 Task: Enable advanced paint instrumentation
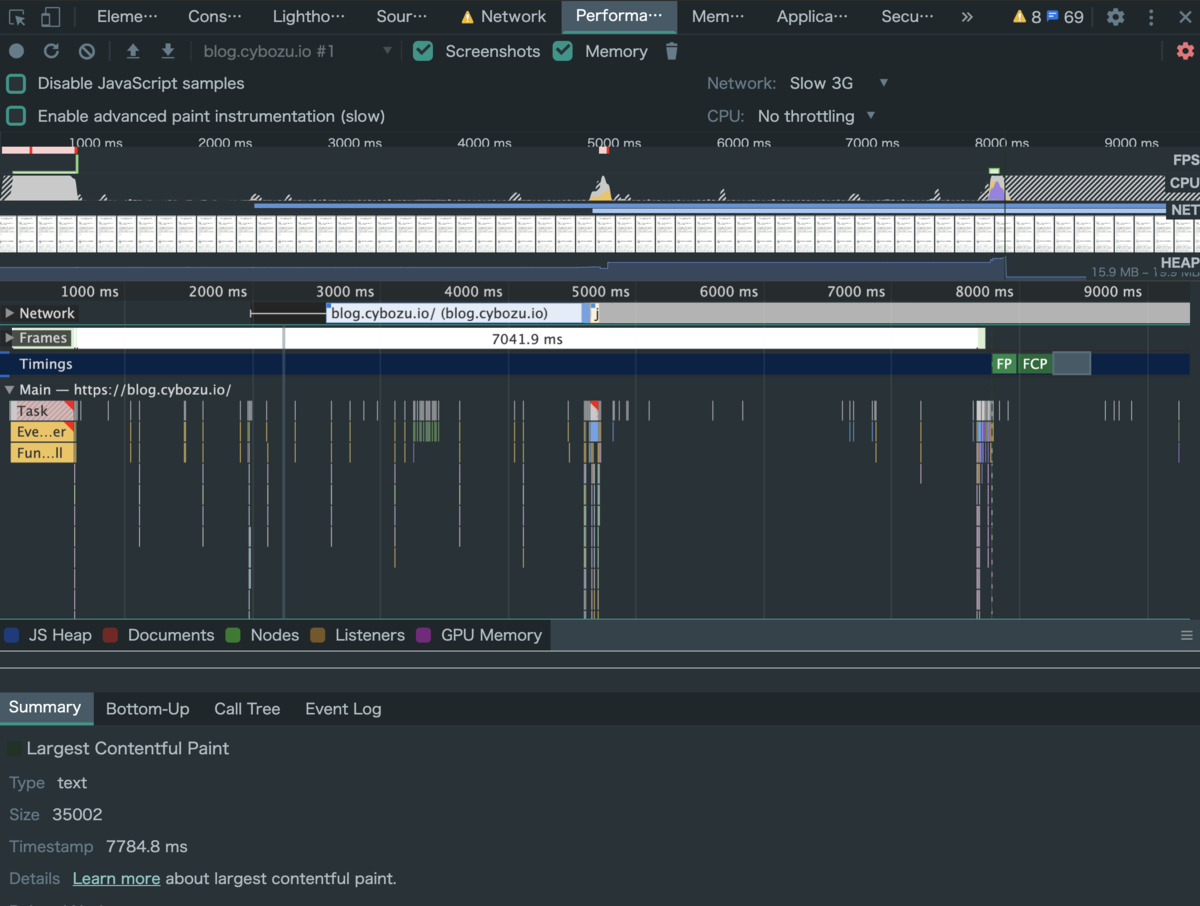[x=15, y=116]
